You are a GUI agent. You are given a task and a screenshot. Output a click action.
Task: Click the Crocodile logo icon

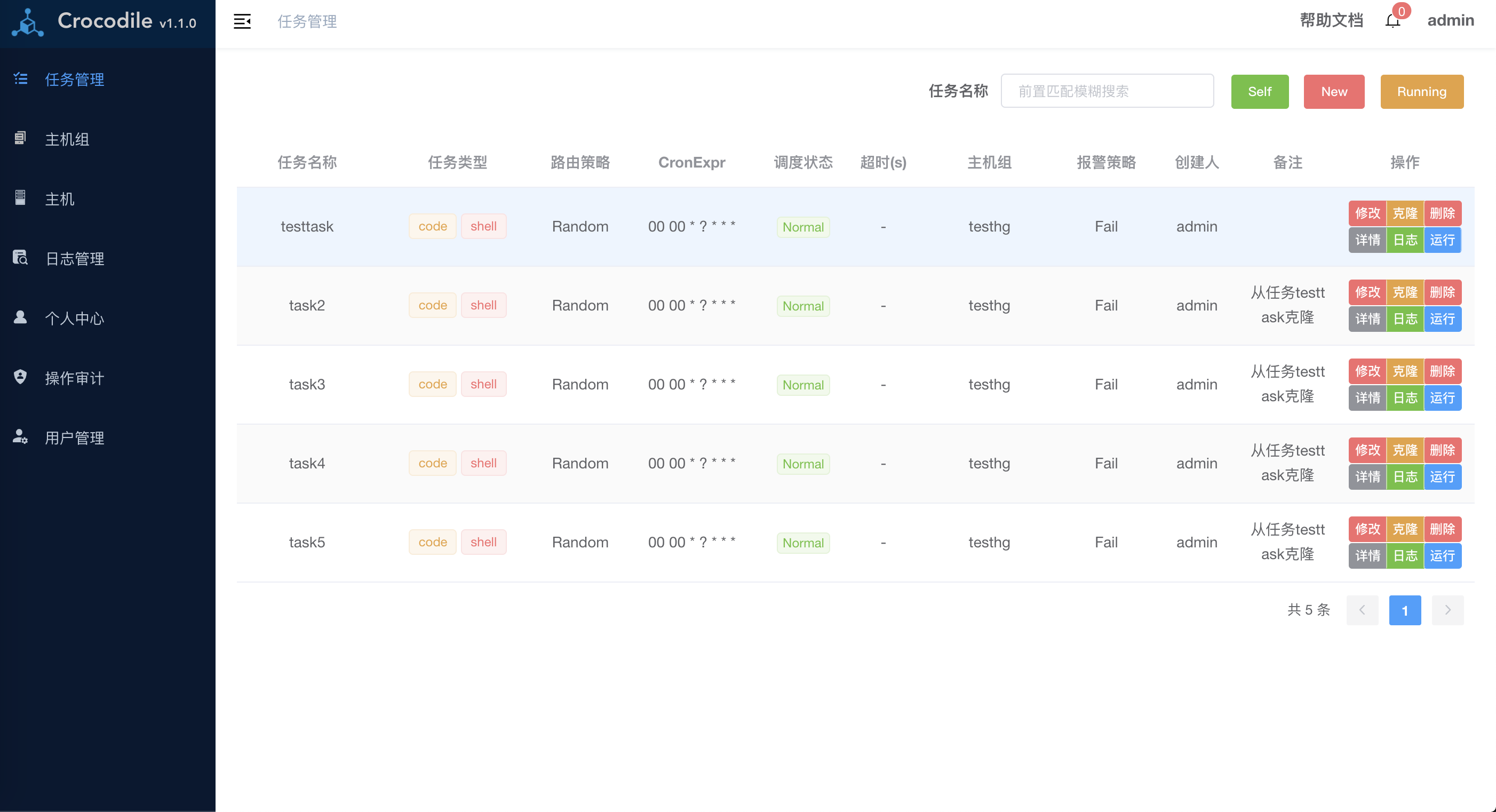click(27, 23)
